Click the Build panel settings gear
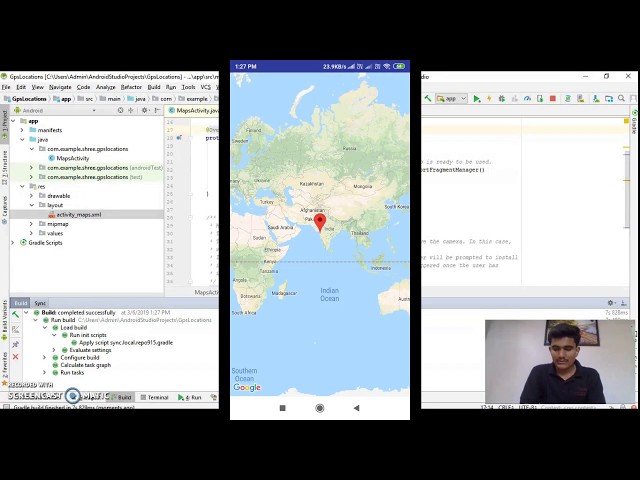Screen dimensions: 640x480 pyautogui.click(x=611, y=303)
